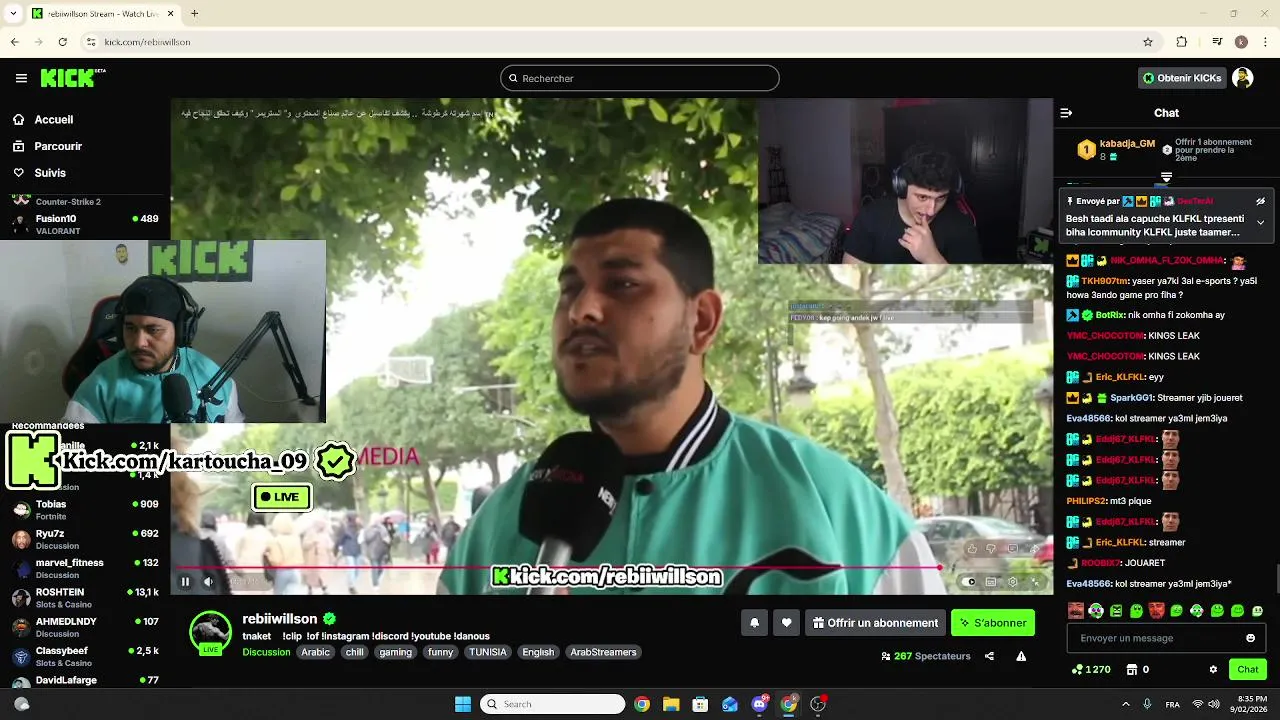The image size is (1280, 720).
Task: Pause the stream video
Action: click(x=185, y=581)
